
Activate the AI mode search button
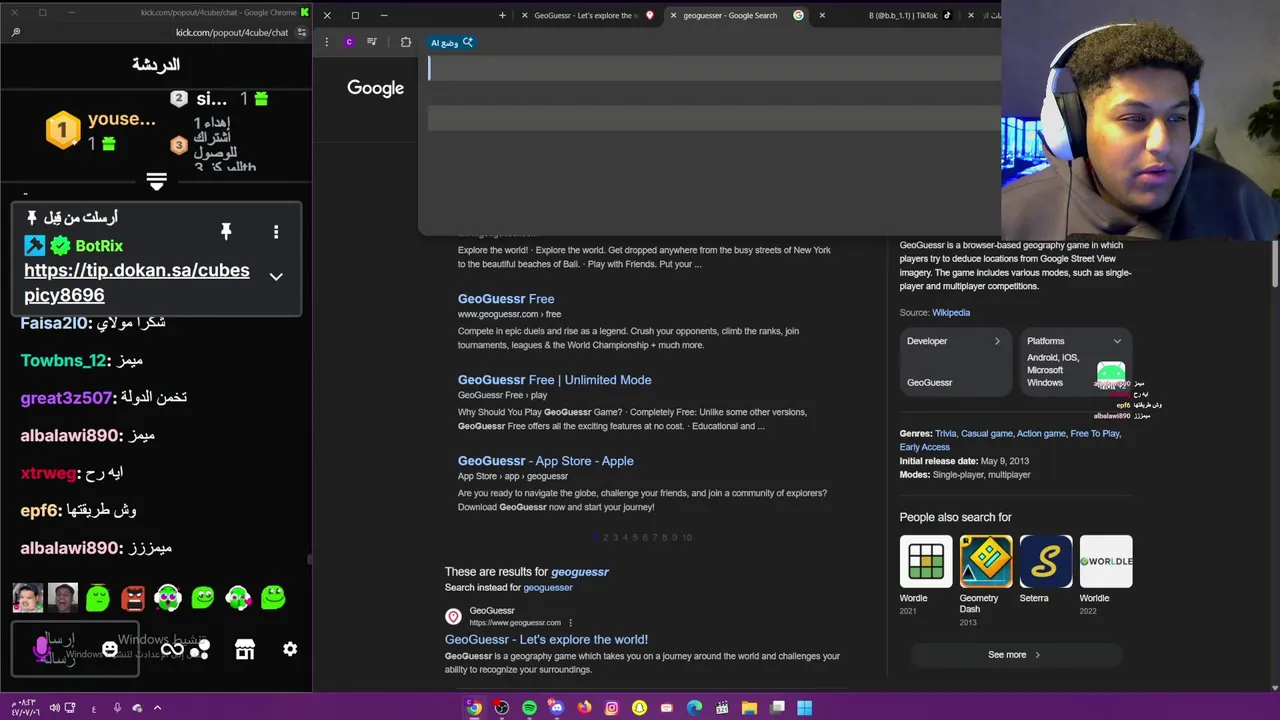point(452,42)
